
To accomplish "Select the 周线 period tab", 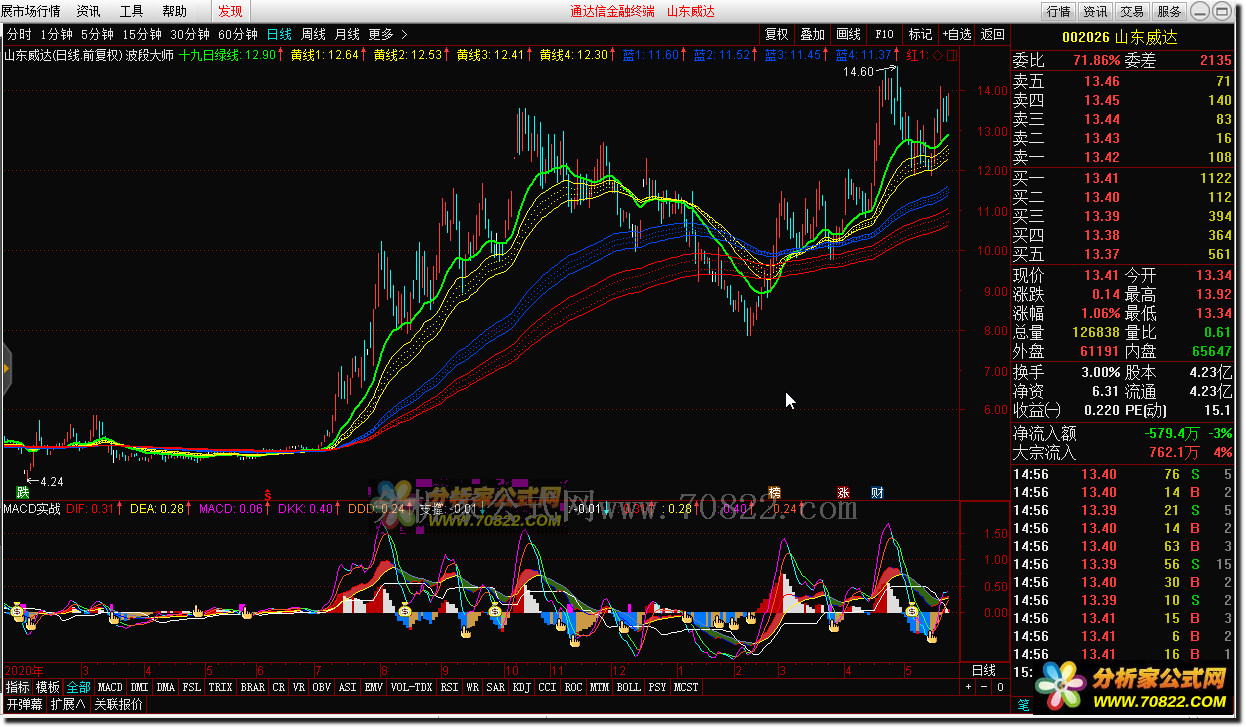I will tap(314, 33).
